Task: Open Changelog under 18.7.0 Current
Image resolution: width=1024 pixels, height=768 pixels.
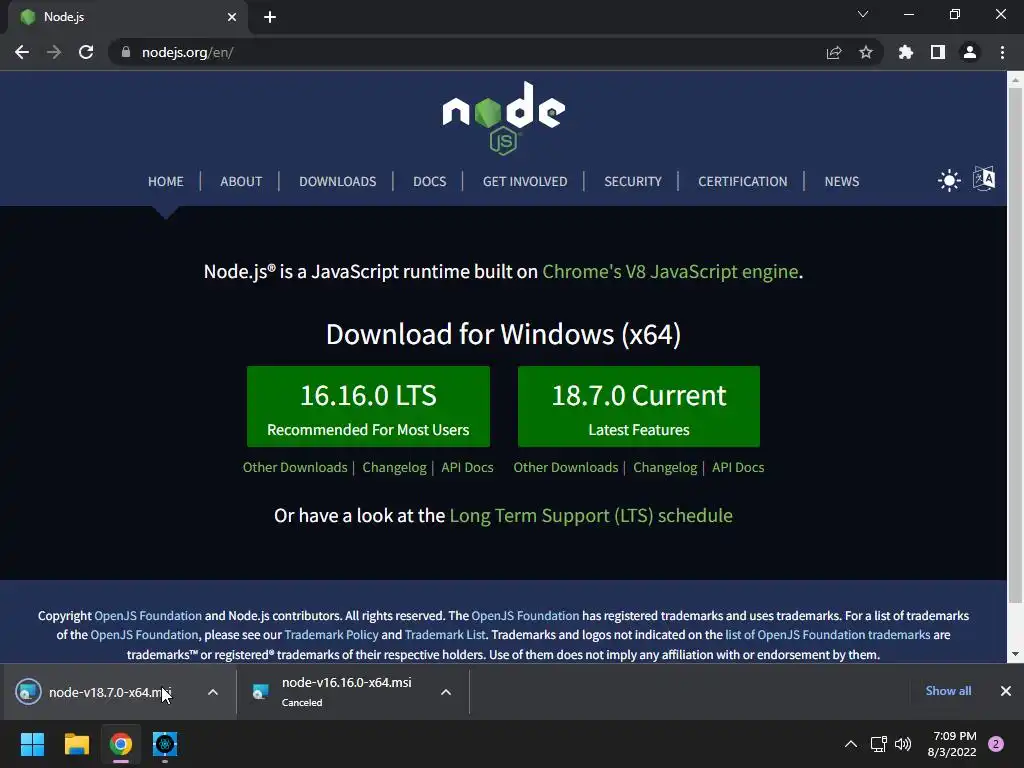Action: (x=665, y=468)
